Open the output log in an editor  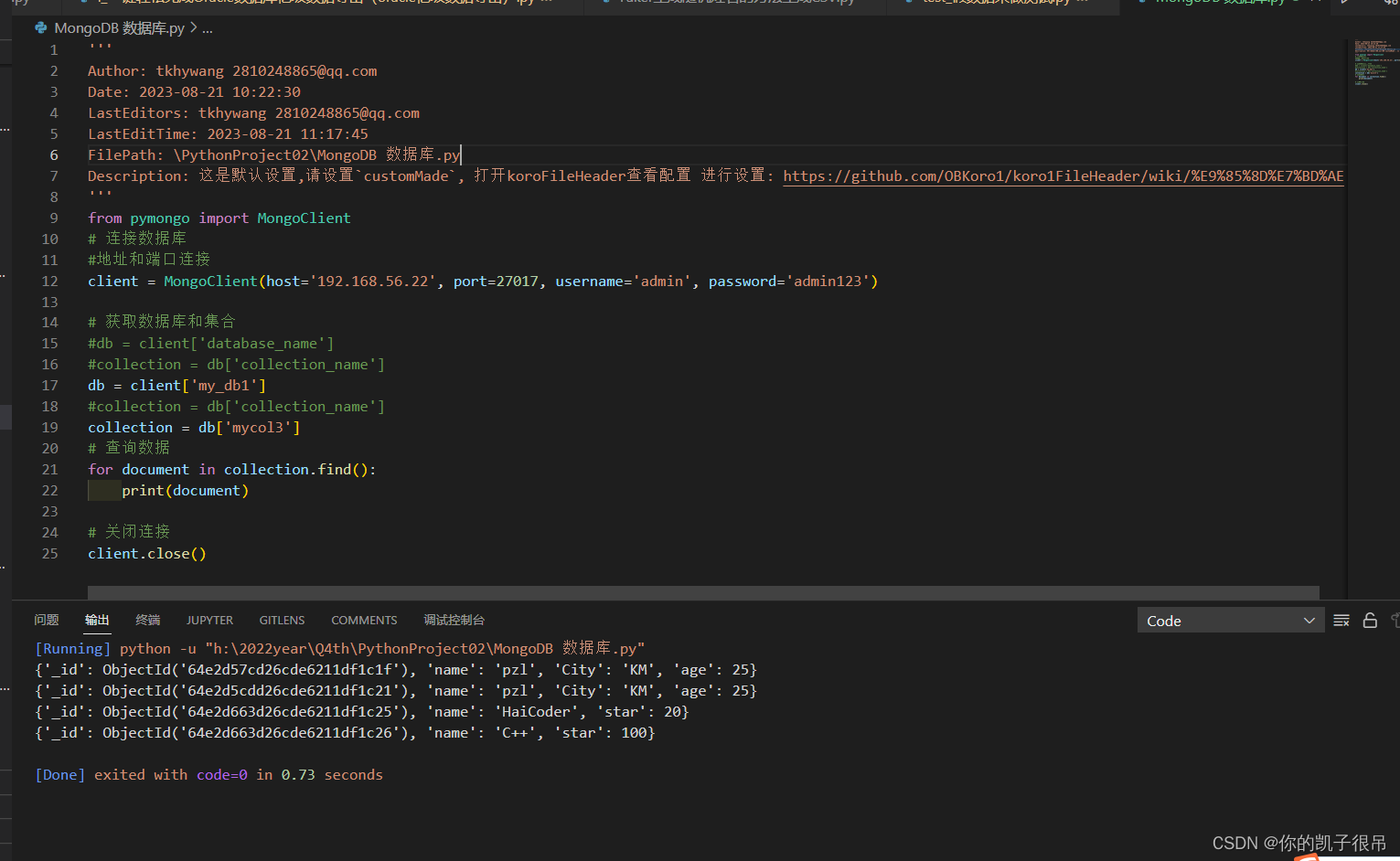tap(1396, 620)
